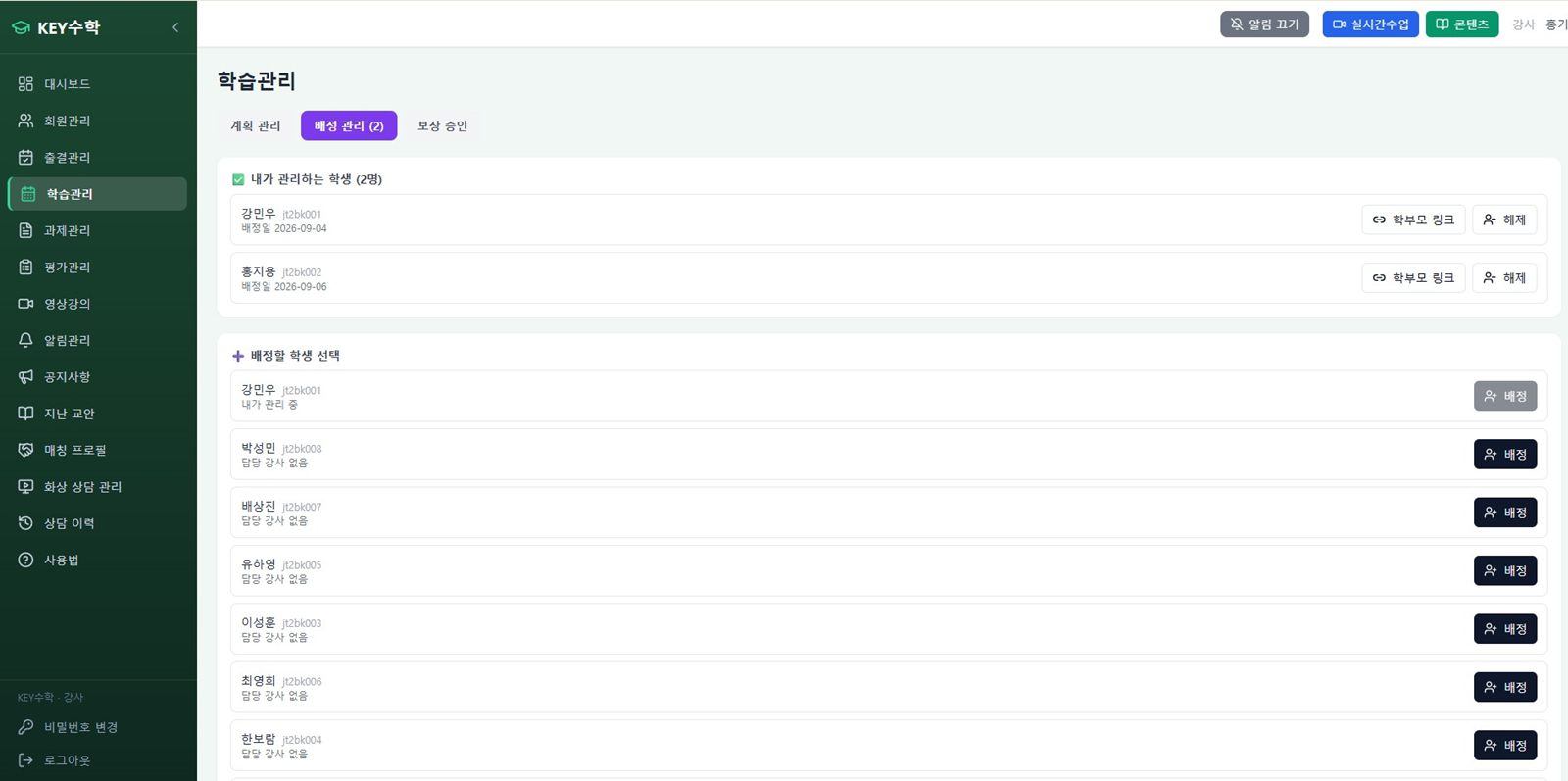
Task: Click 해제 for 강민우
Action: (1504, 220)
